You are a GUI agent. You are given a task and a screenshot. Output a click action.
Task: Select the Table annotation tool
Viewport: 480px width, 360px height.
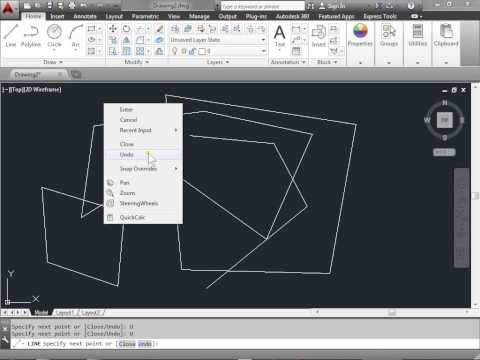click(296, 51)
